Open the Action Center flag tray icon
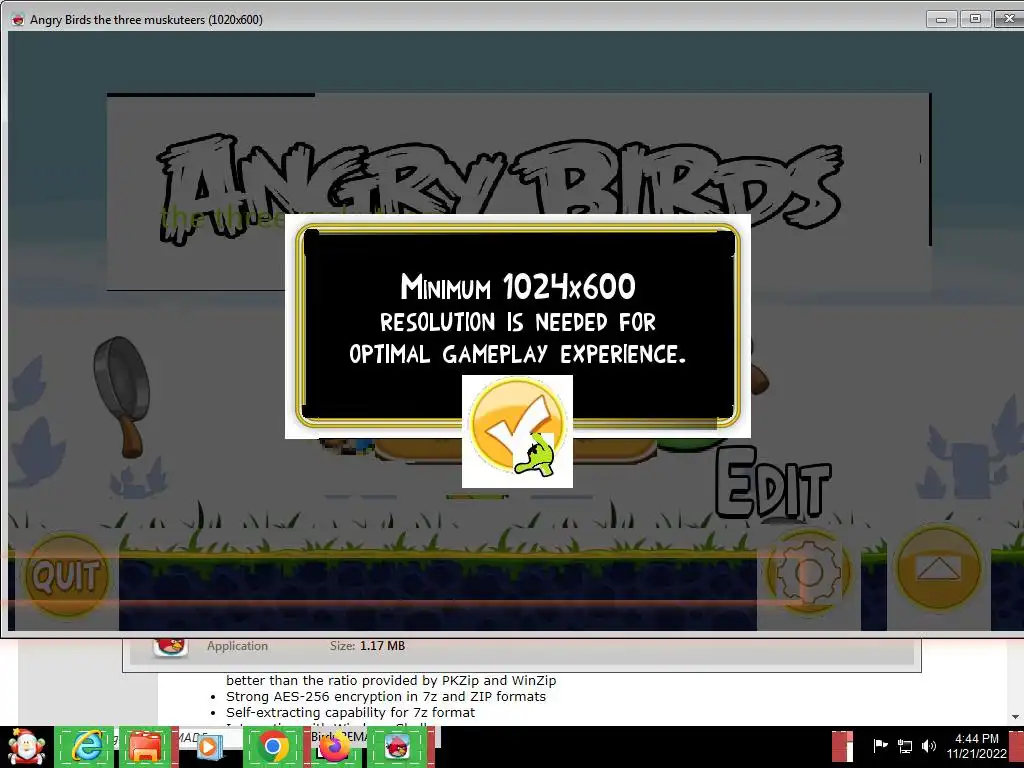 pos(880,746)
